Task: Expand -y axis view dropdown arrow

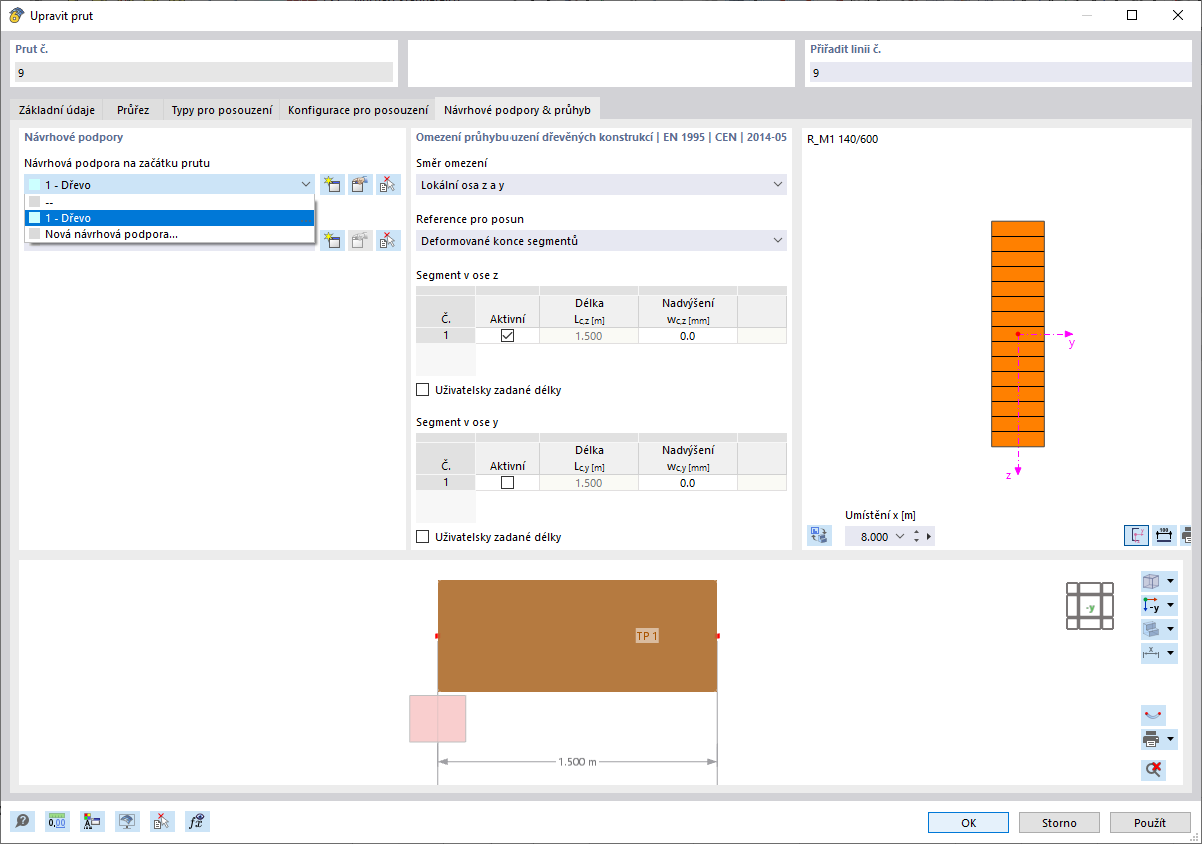Action: pos(1170,605)
